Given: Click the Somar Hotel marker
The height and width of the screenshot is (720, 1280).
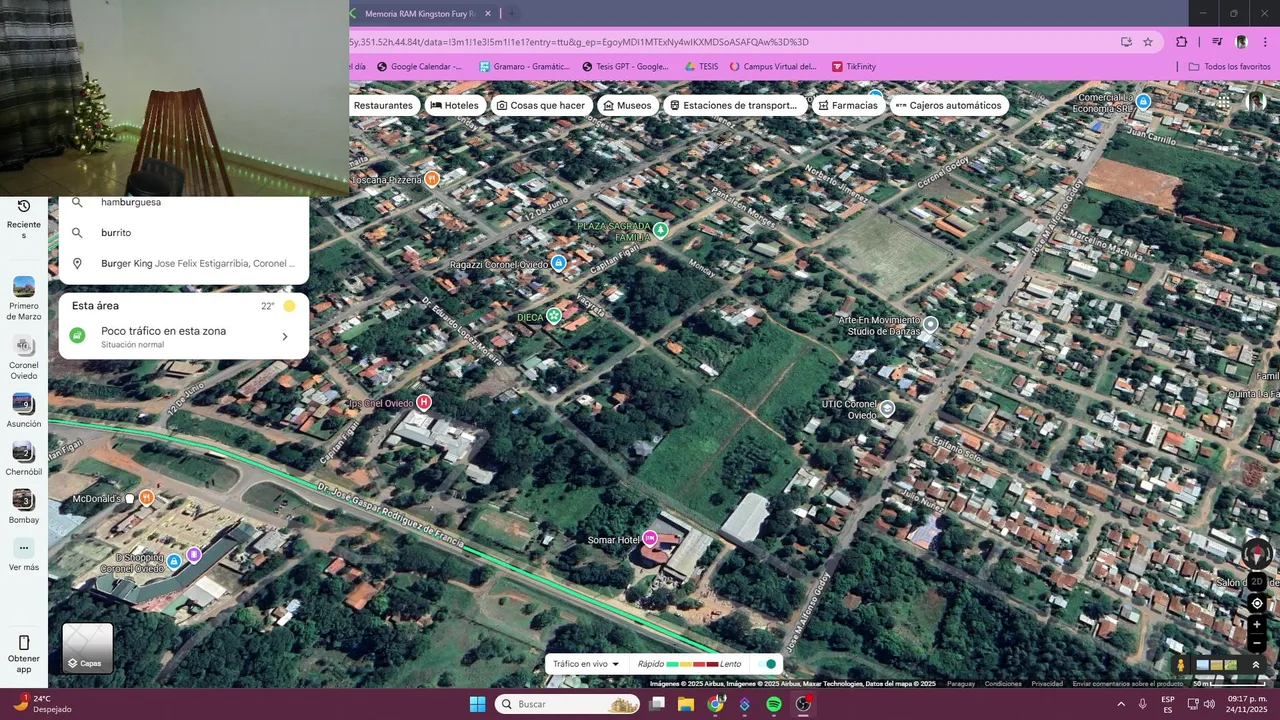Looking at the screenshot, I should (650, 539).
